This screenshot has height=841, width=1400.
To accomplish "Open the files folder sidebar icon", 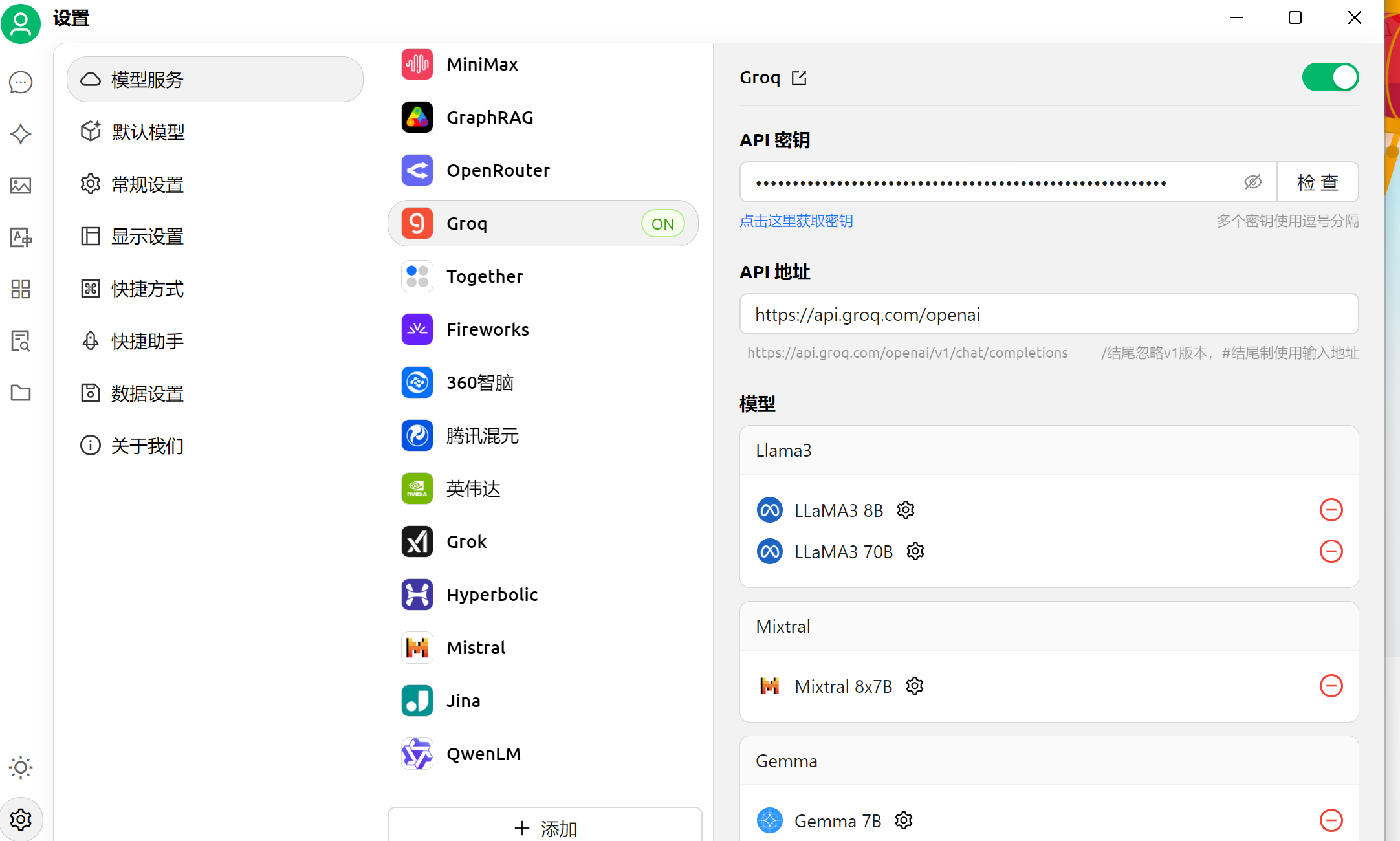I will 21,393.
